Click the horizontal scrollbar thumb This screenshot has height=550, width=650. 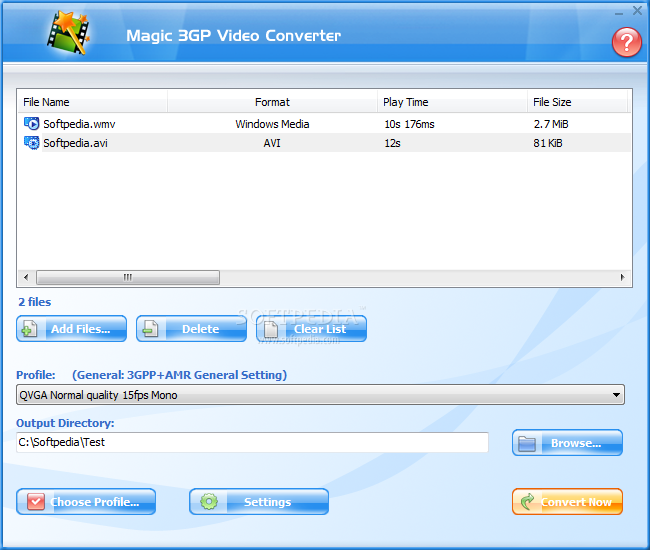(x=128, y=277)
